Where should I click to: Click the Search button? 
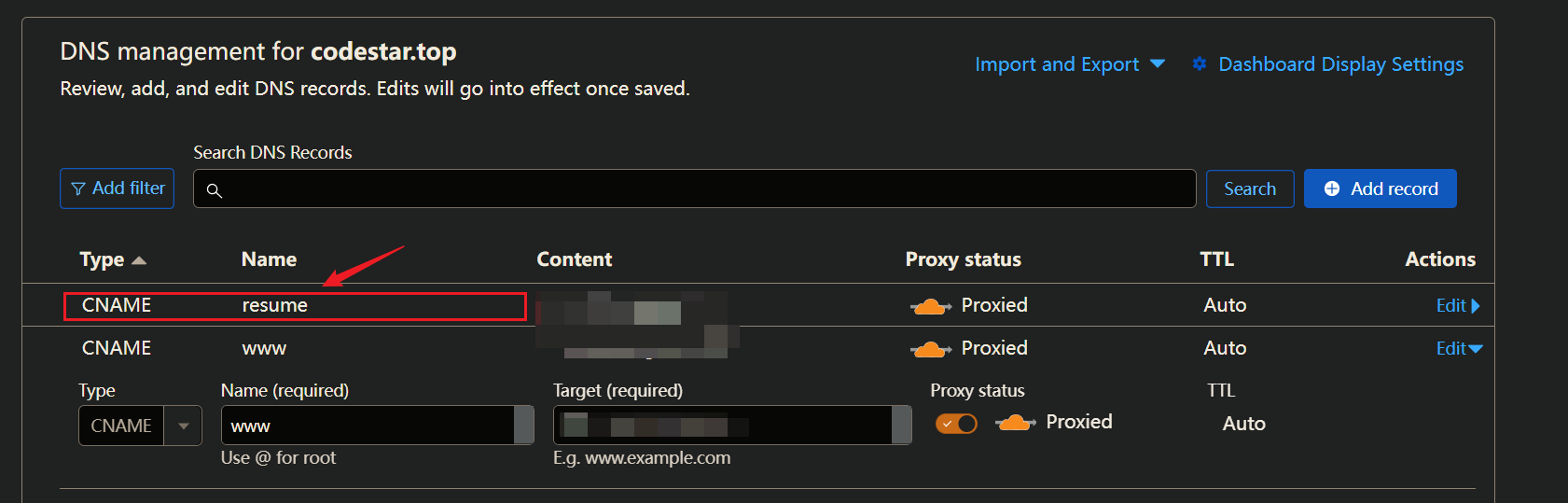1250,189
